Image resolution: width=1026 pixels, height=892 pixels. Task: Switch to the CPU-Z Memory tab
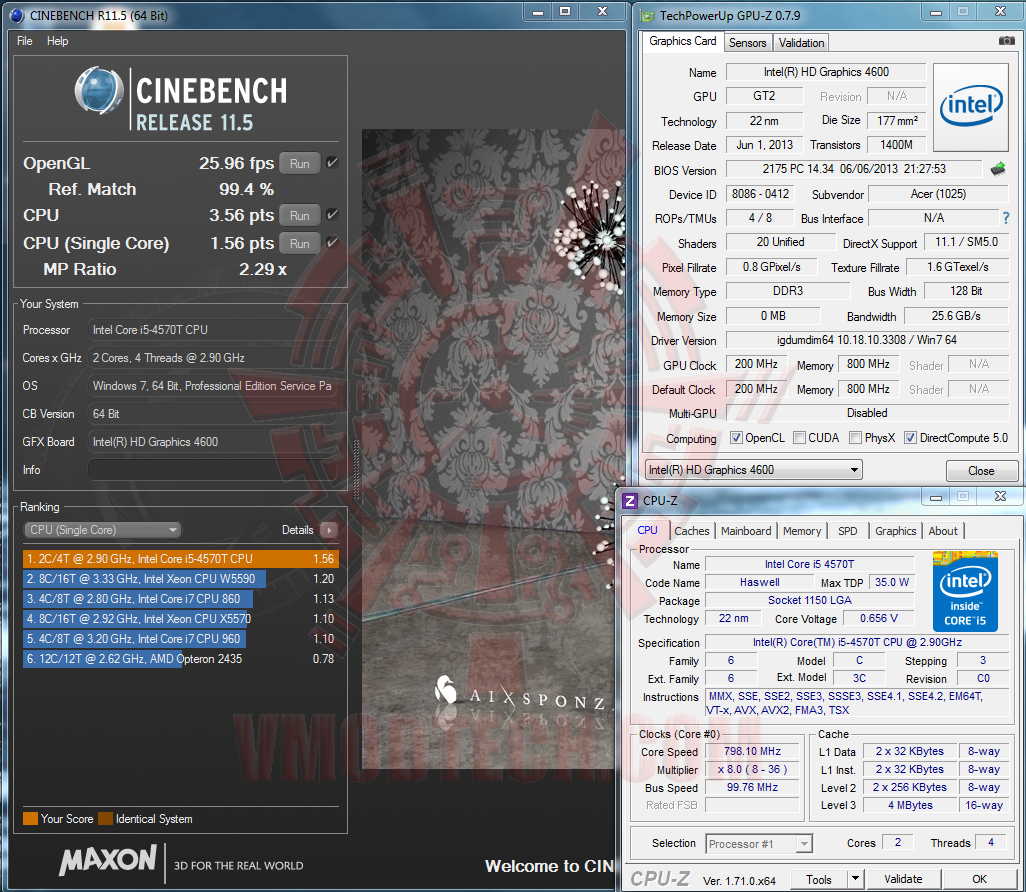(x=802, y=531)
